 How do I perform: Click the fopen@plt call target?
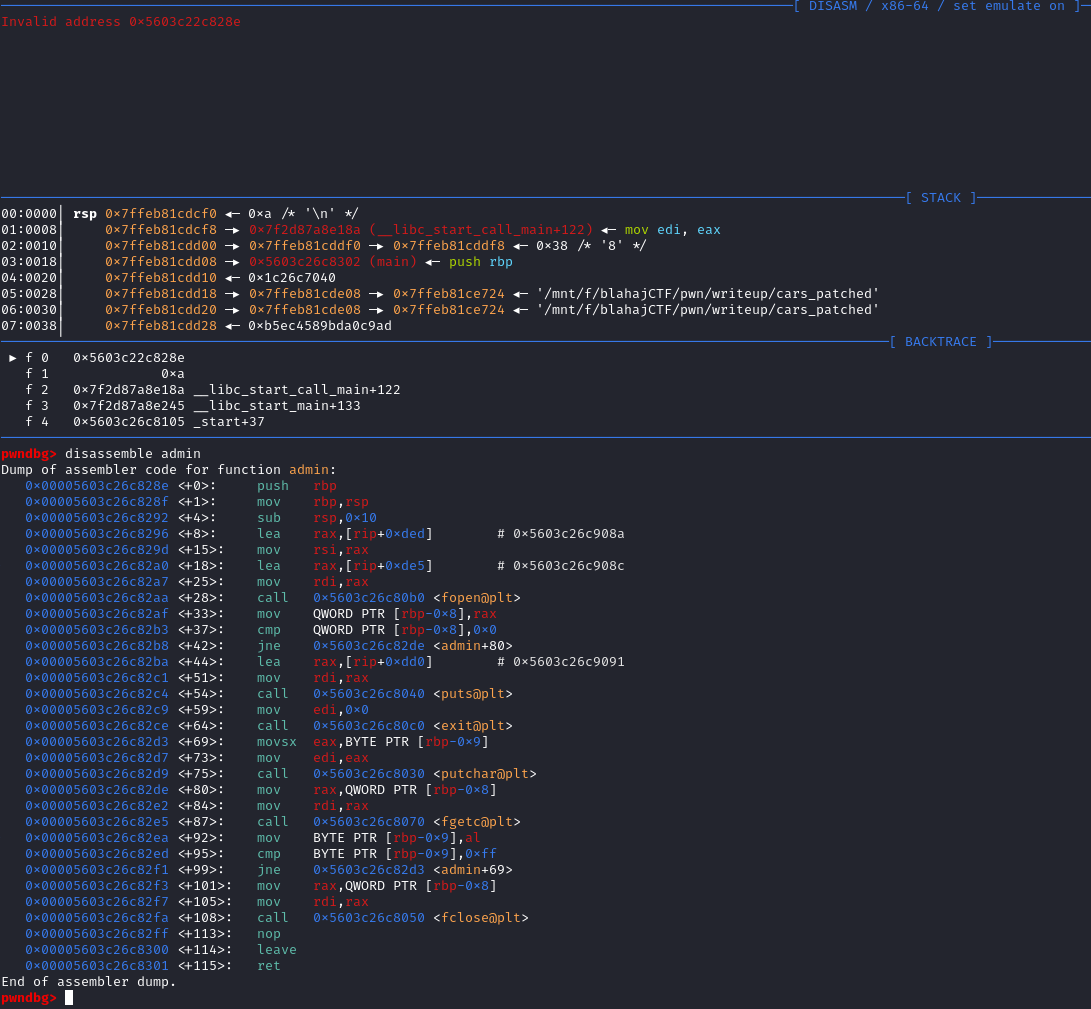point(476,598)
